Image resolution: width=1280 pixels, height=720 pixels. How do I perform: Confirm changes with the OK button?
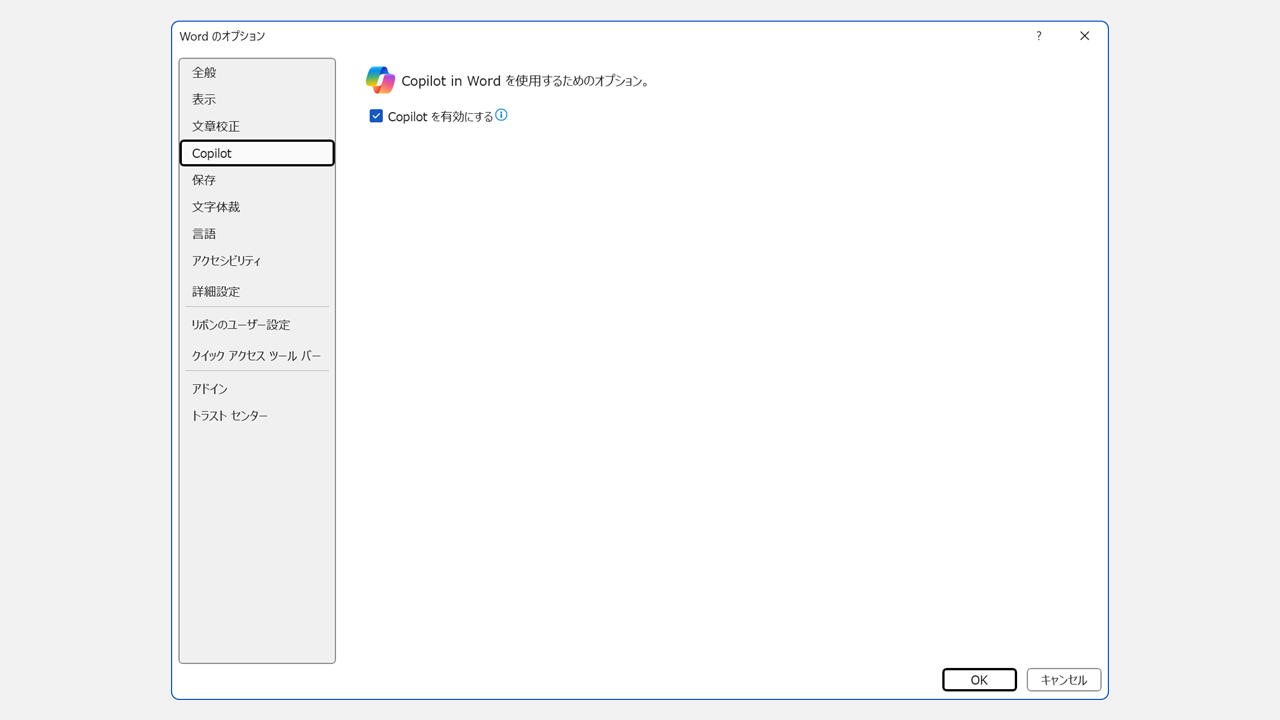pyautogui.click(x=979, y=680)
